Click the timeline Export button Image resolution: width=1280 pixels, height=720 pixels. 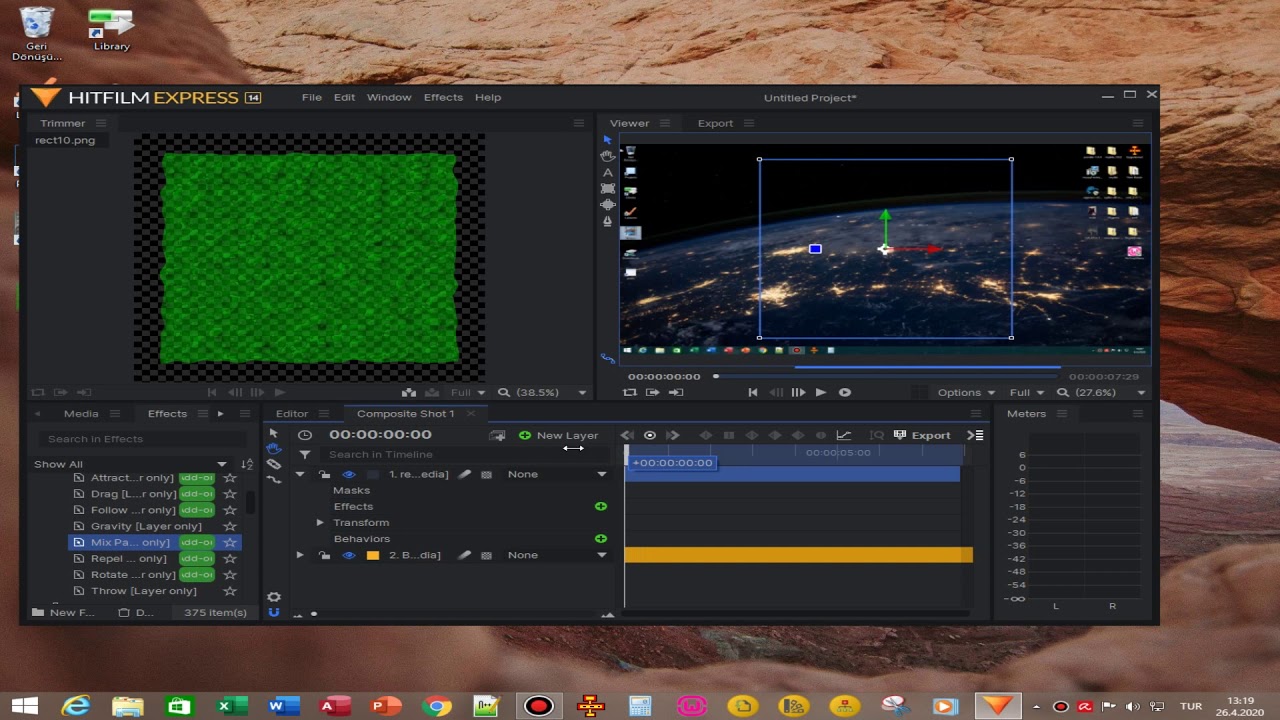922,435
